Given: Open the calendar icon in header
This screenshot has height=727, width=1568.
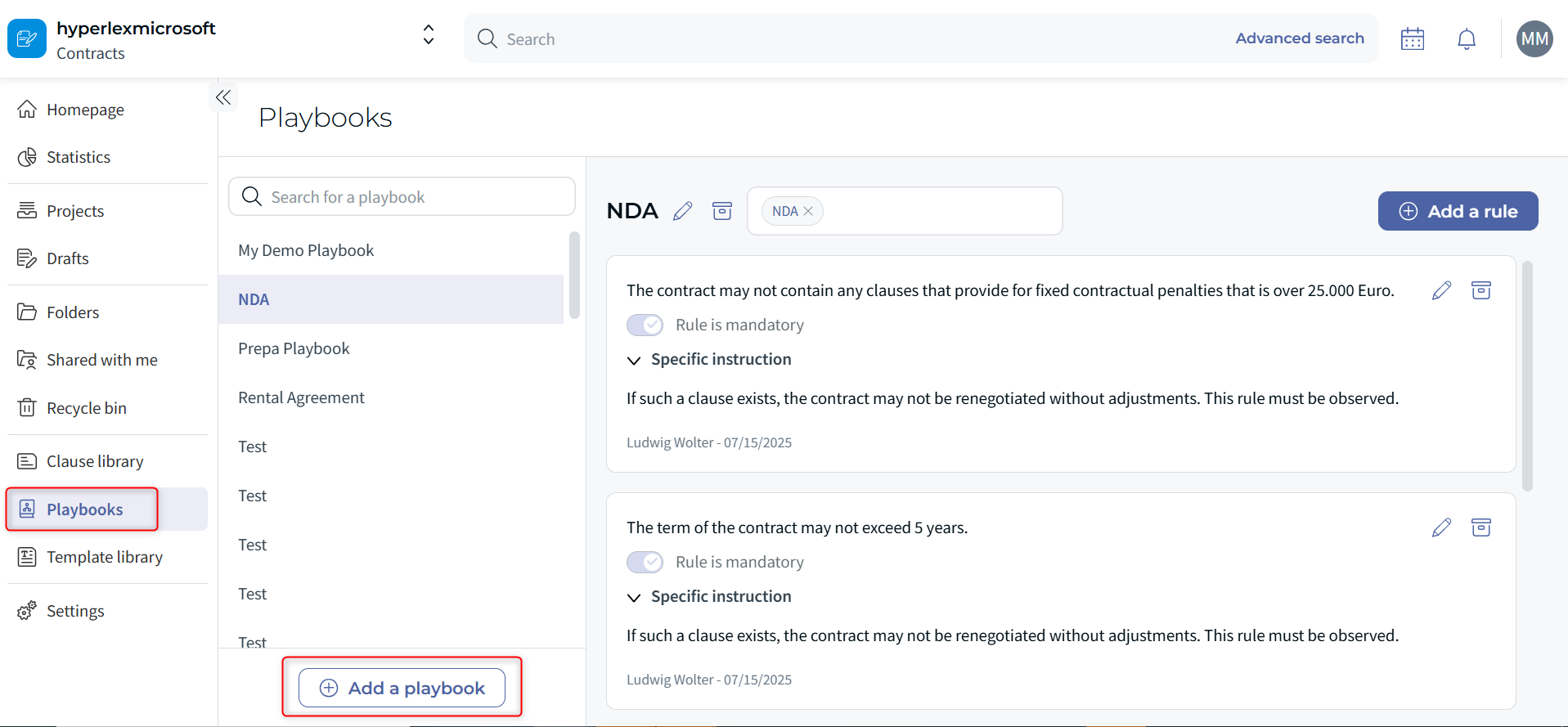Looking at the screenshot, I should click(1412, 39).
